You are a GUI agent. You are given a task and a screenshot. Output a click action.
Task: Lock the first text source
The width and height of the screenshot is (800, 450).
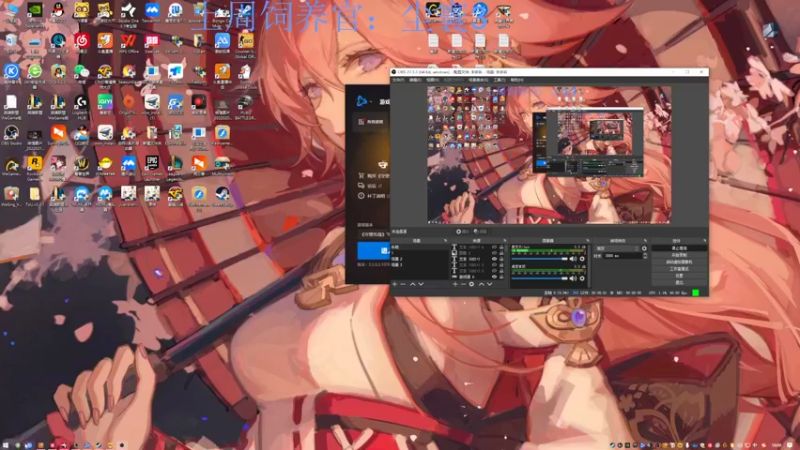click(x=501, y=247)
